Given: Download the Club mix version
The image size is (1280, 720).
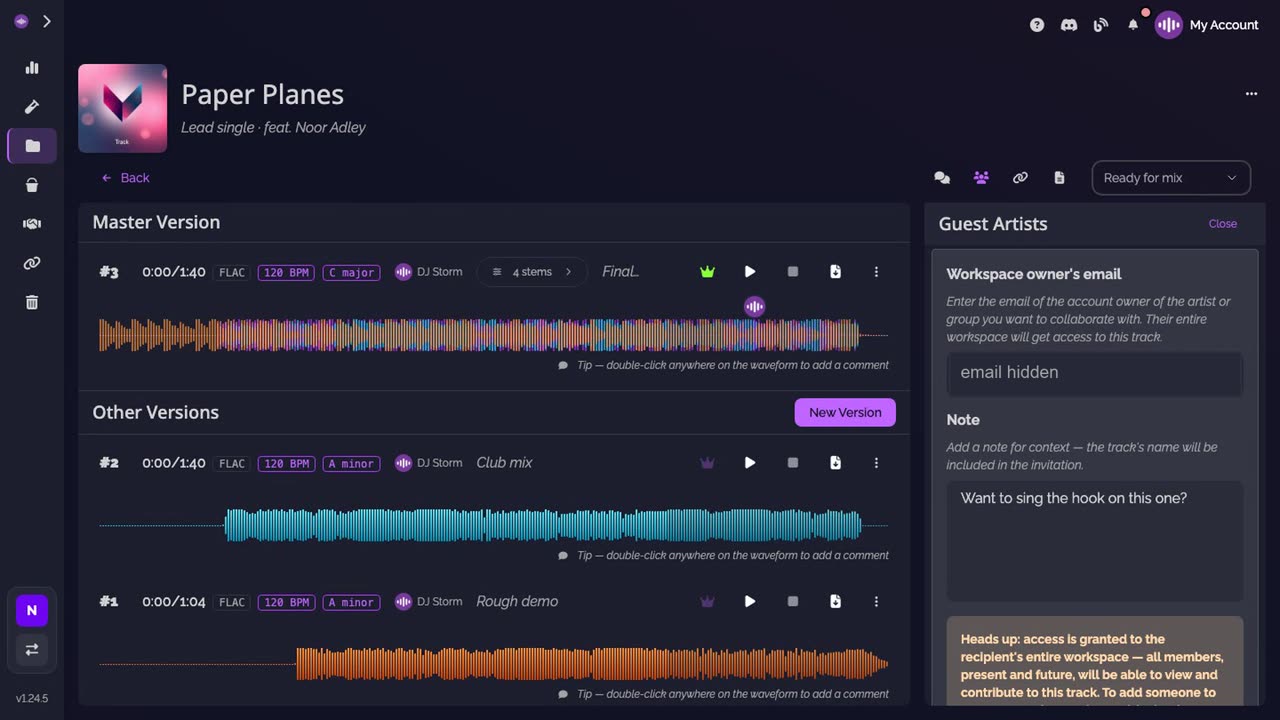Looking at the screenshot, I should [x=835, y=463].
